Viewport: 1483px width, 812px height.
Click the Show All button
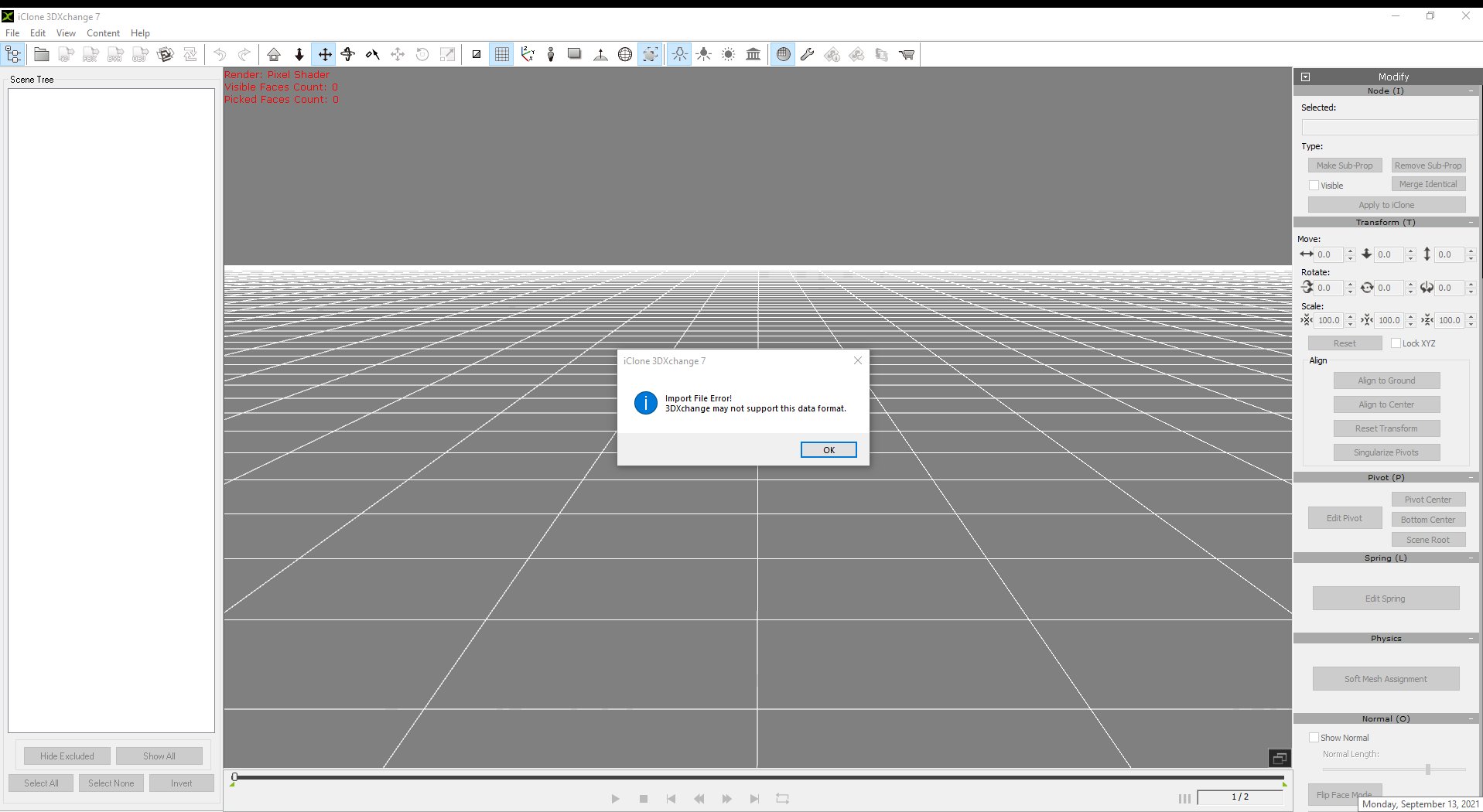point(159,756)
